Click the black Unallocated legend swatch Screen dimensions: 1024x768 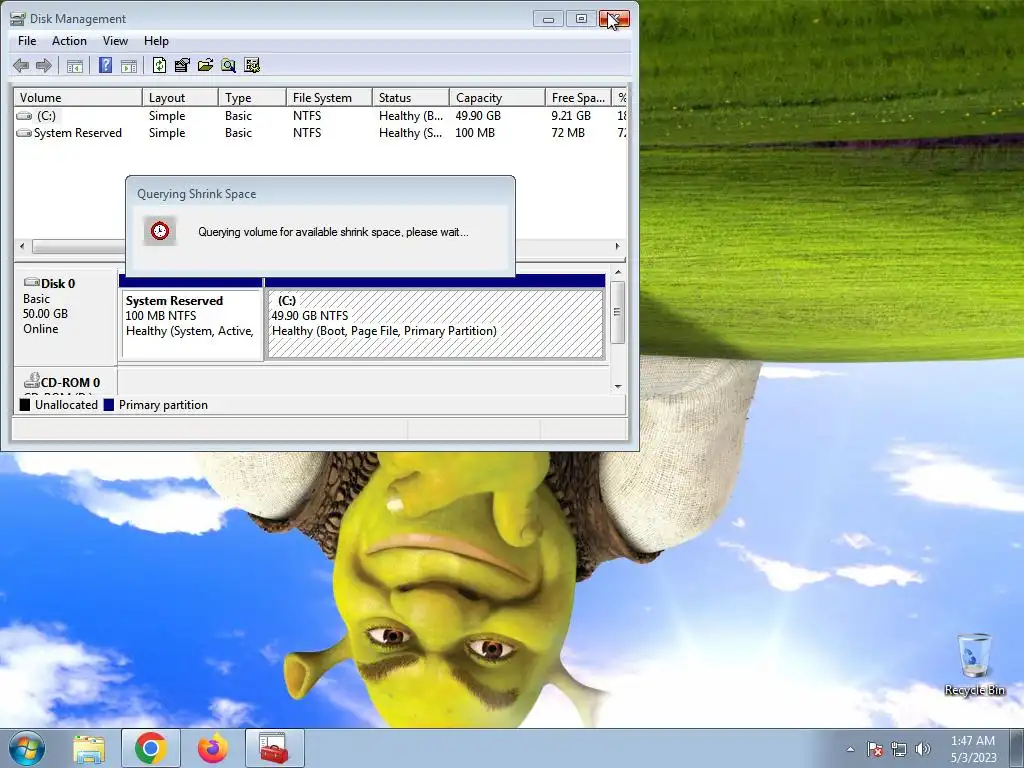click(25, 405)
